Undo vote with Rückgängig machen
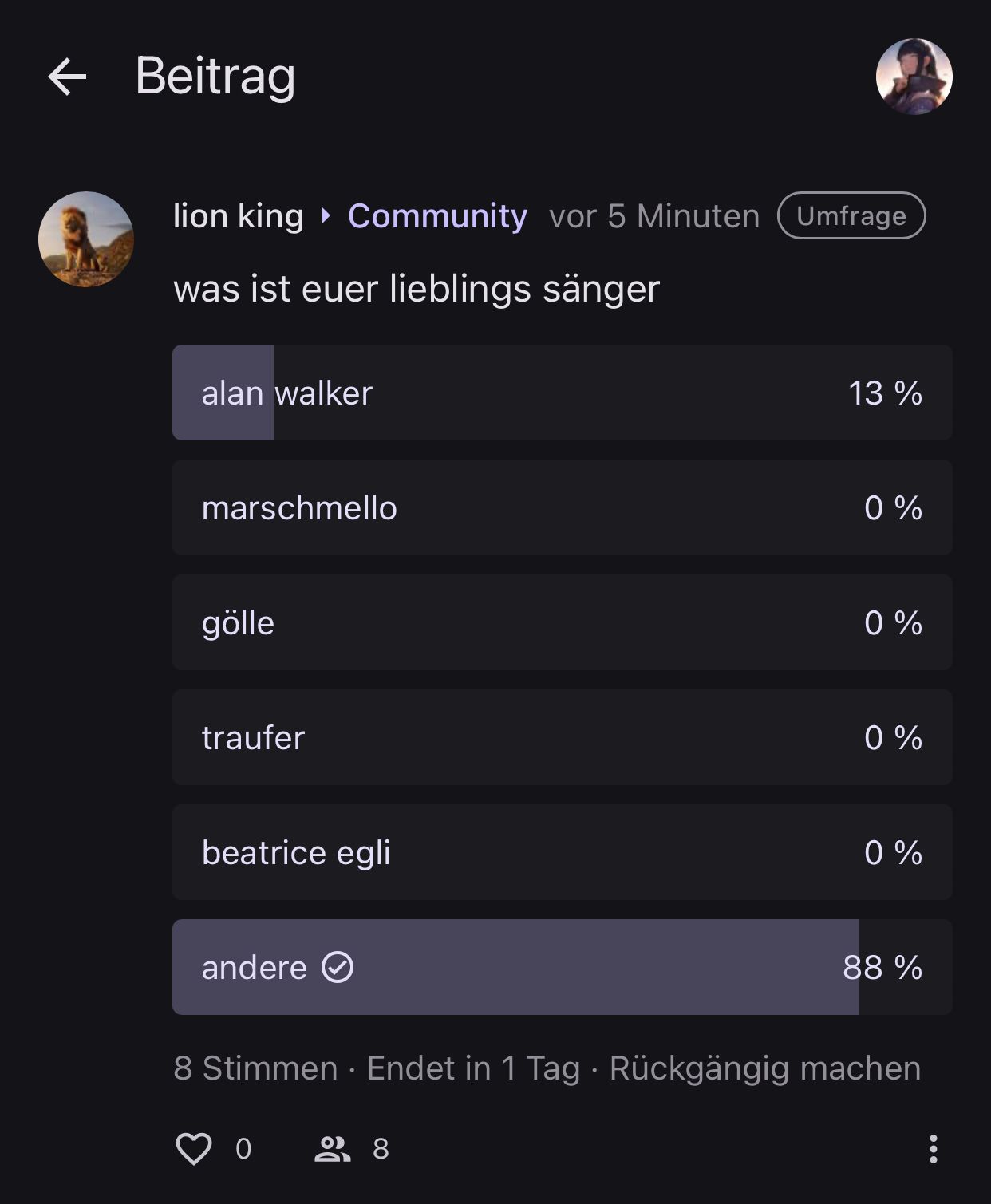991x1204 pixels. click(x=764, y=1068)
